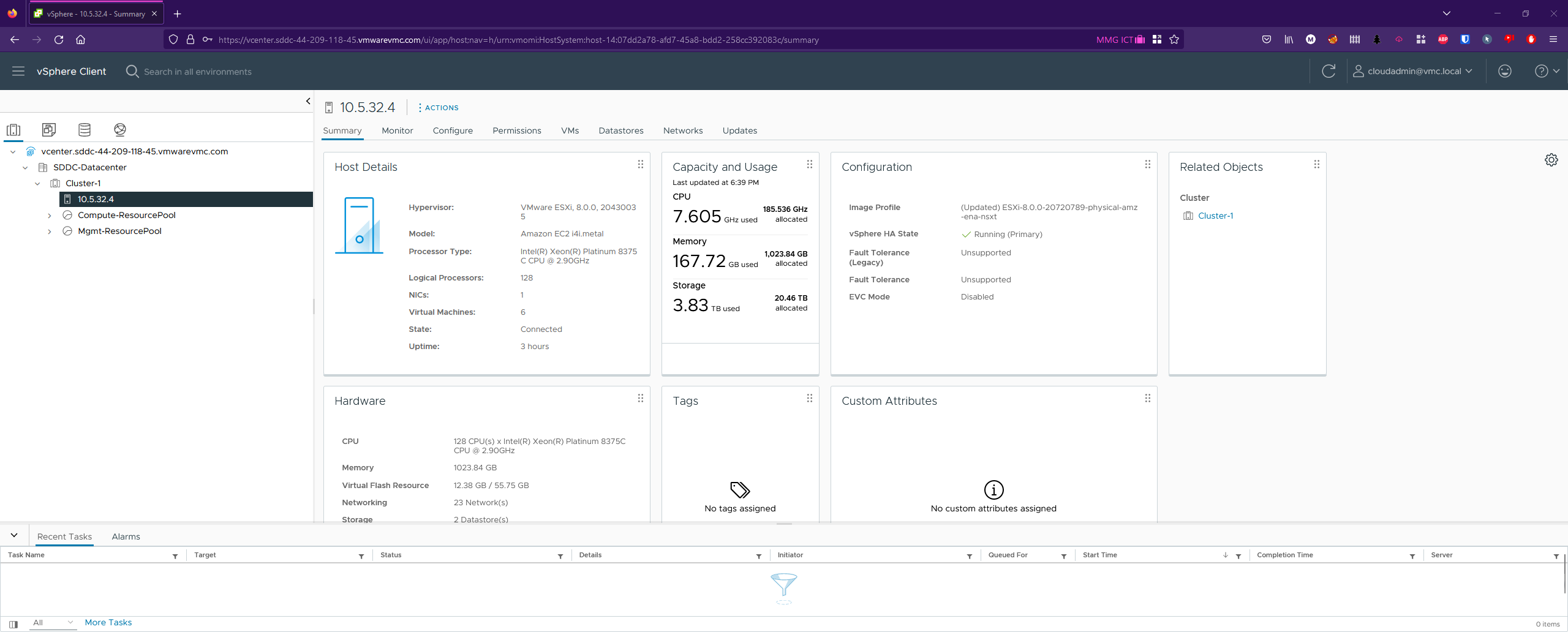The image size is (1568, 632).
Task: Filter the Status column
Action: 560,556
